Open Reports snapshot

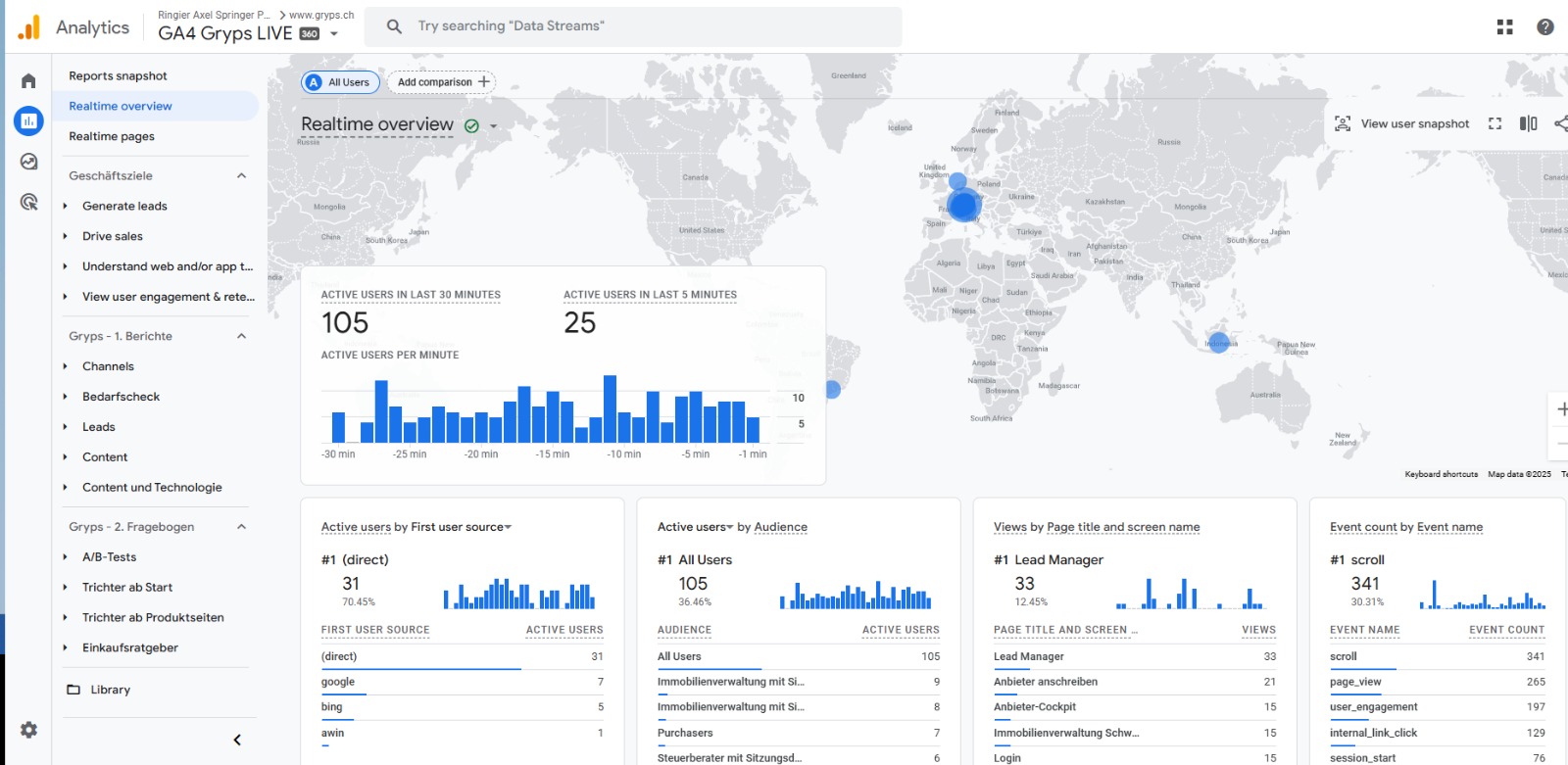pos(118,76)
